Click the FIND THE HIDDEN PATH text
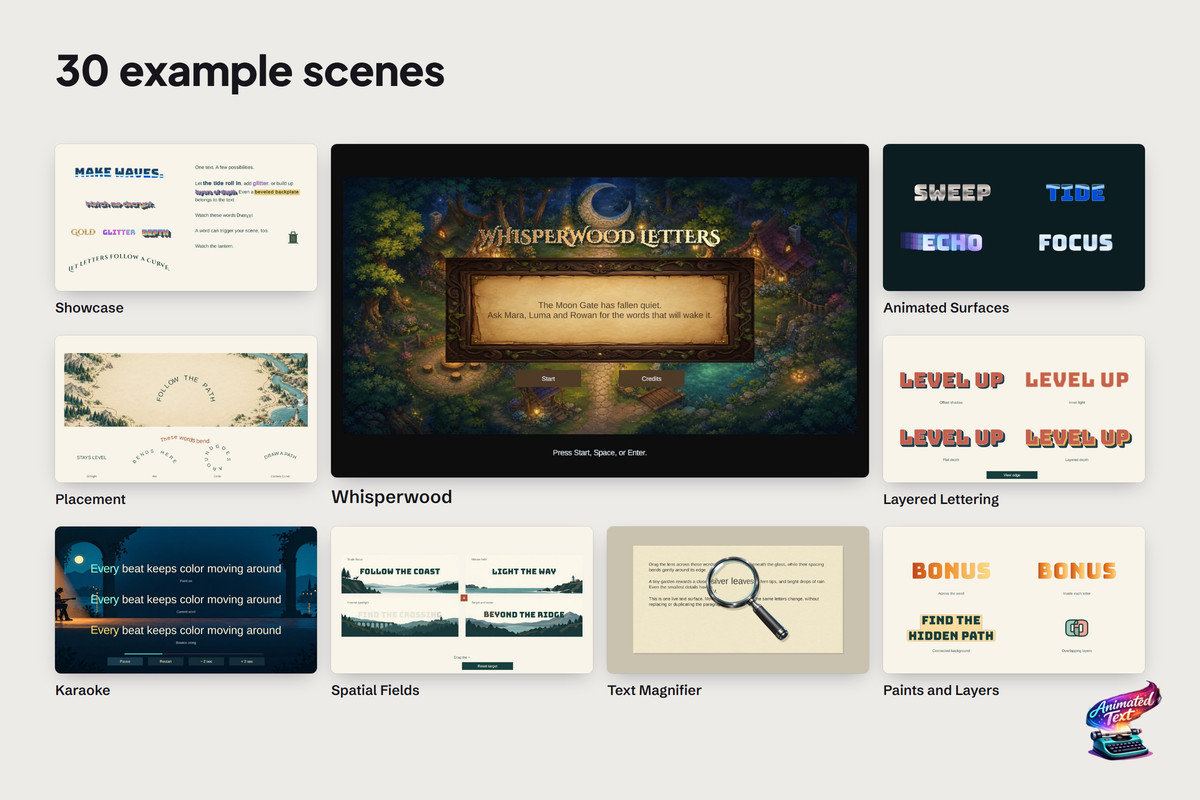Viewport: 1200px width, 800px height. tap(951, 628)
